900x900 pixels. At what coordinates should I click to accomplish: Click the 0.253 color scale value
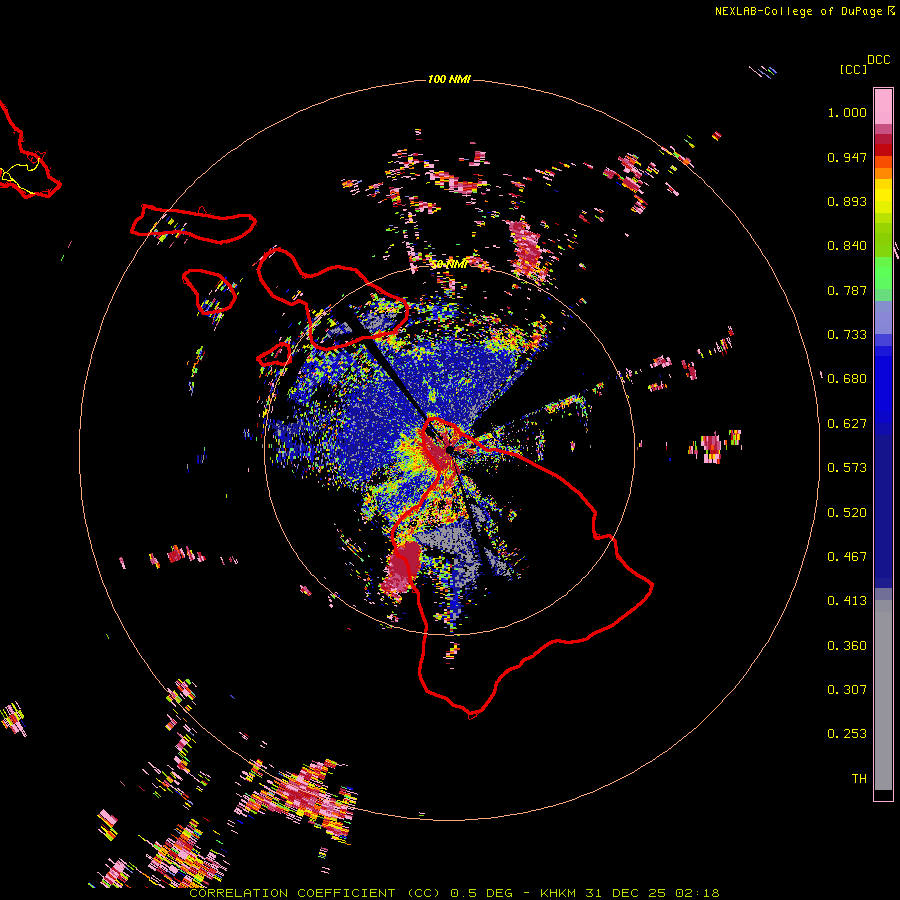tap(847, 734)
